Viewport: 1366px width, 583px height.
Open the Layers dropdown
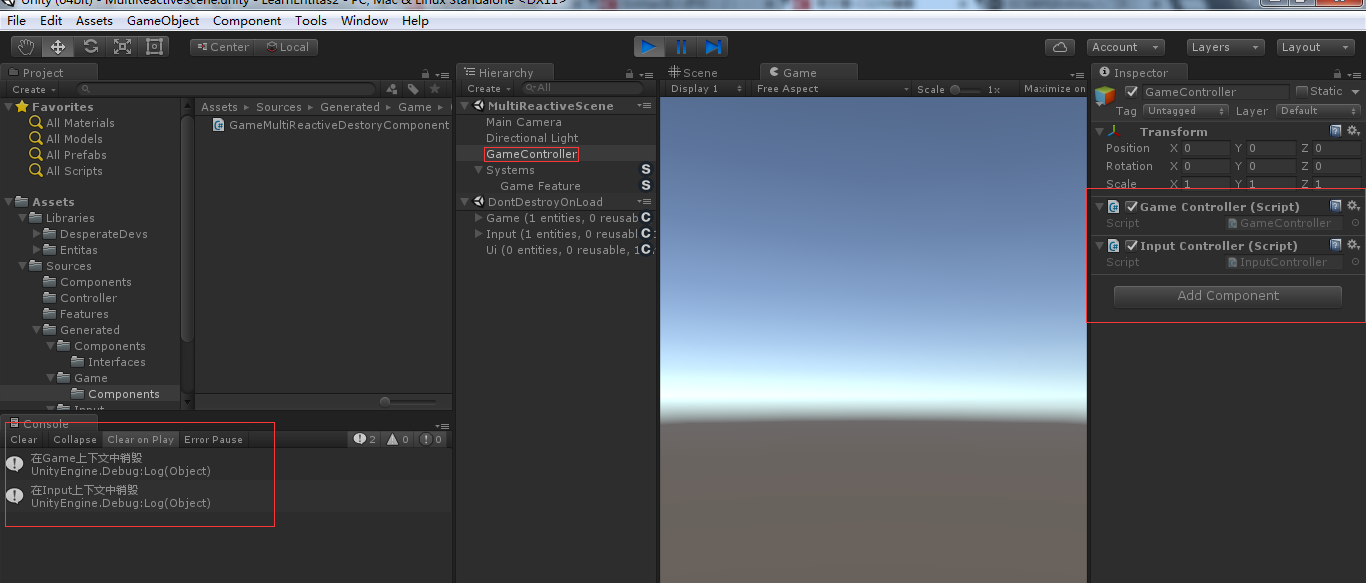(x=1226, y=47)
